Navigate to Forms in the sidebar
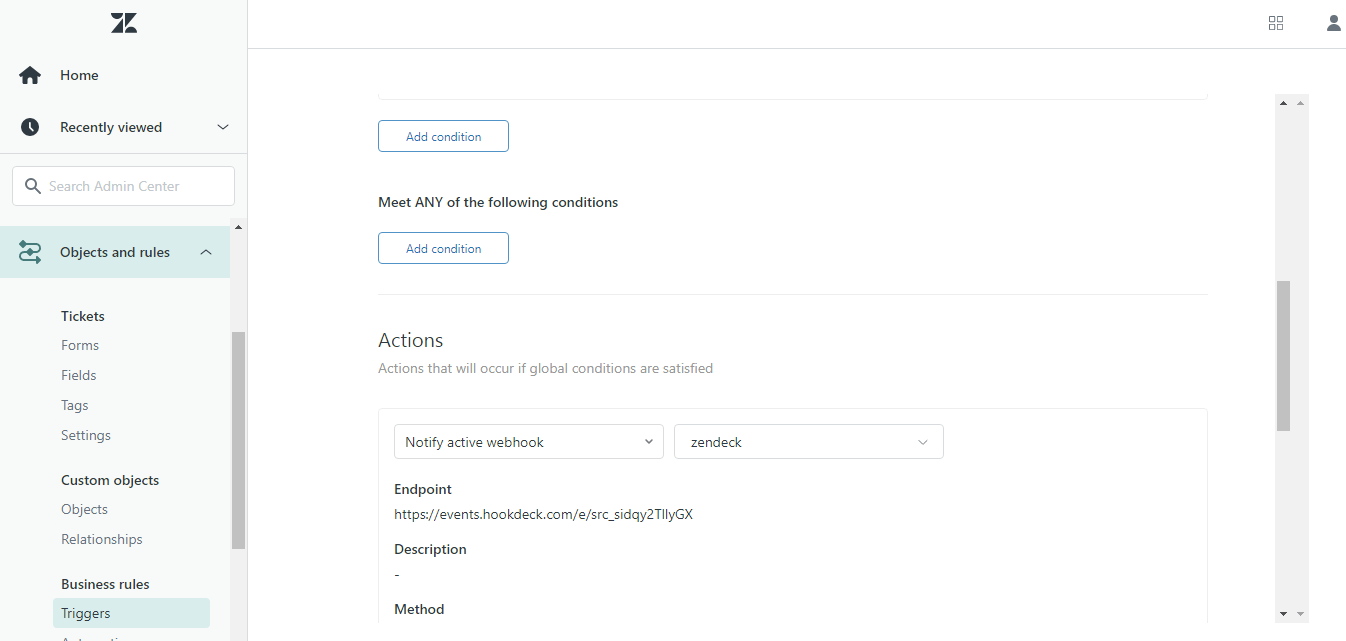 point(79,345)
